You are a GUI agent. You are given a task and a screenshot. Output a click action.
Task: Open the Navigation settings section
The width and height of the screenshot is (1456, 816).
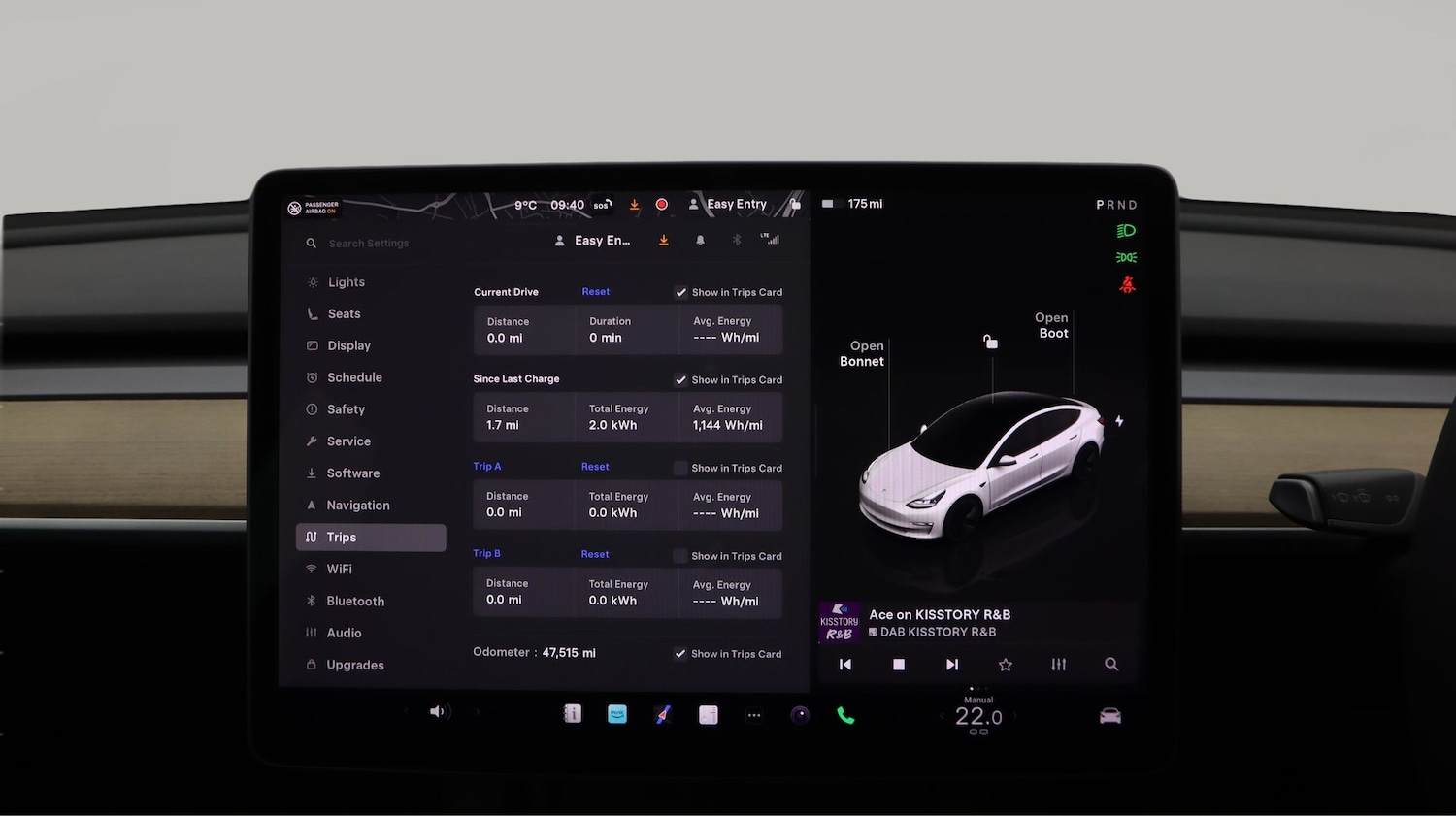click(x=358, y=505)
